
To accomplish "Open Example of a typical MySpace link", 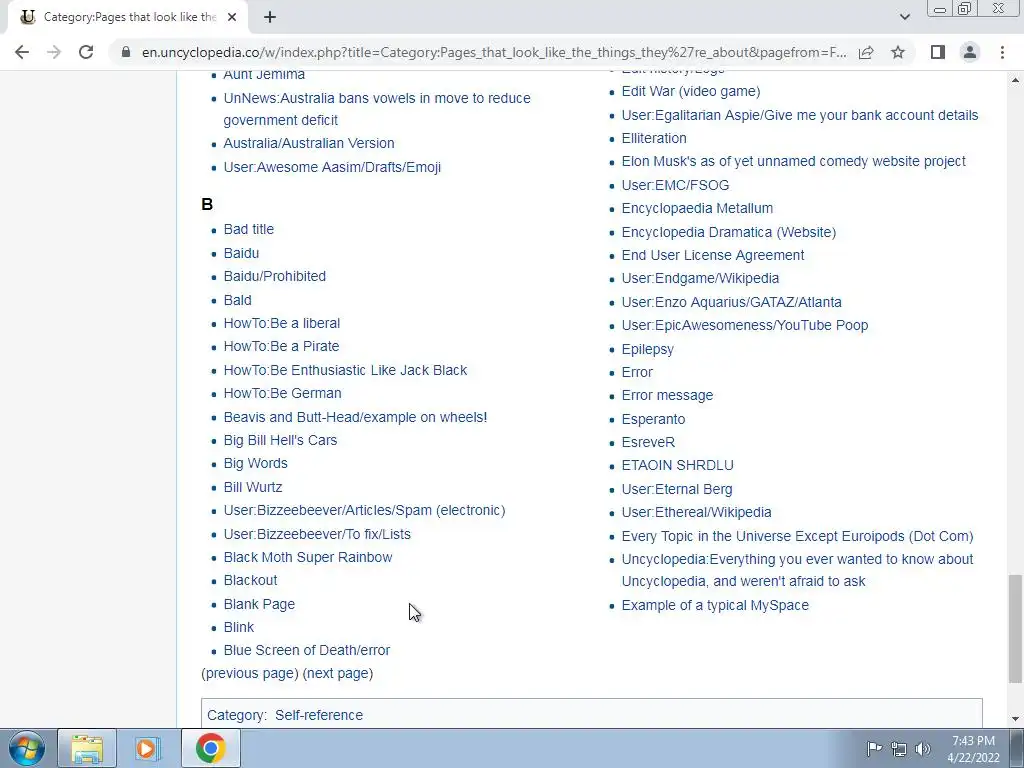I will (x=714, y=605).
